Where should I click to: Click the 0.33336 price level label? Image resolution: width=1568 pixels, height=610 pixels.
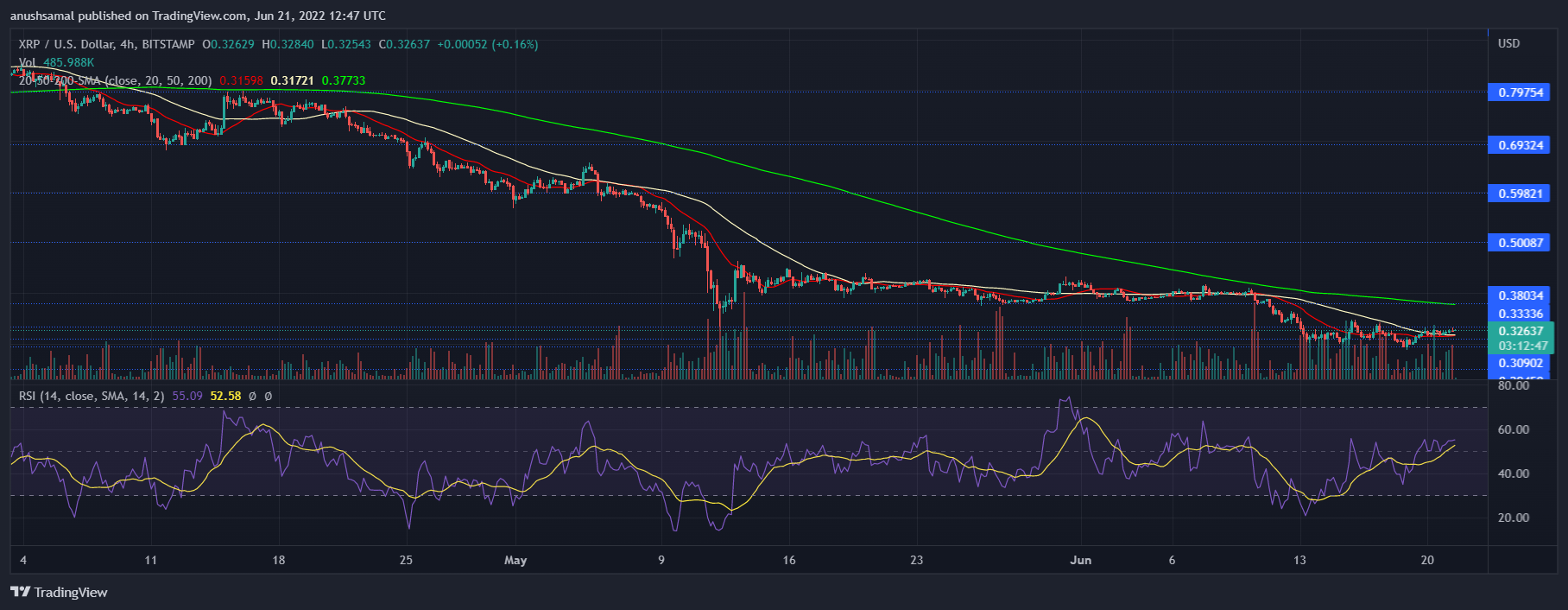[1519, 314]
